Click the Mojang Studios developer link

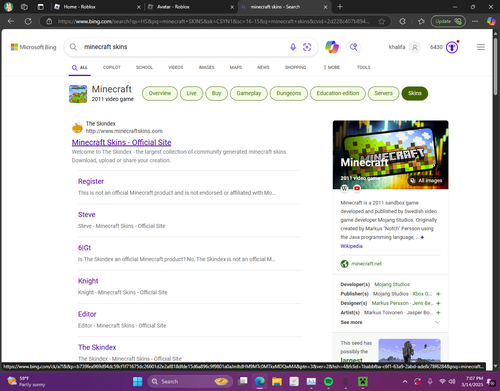392,284
